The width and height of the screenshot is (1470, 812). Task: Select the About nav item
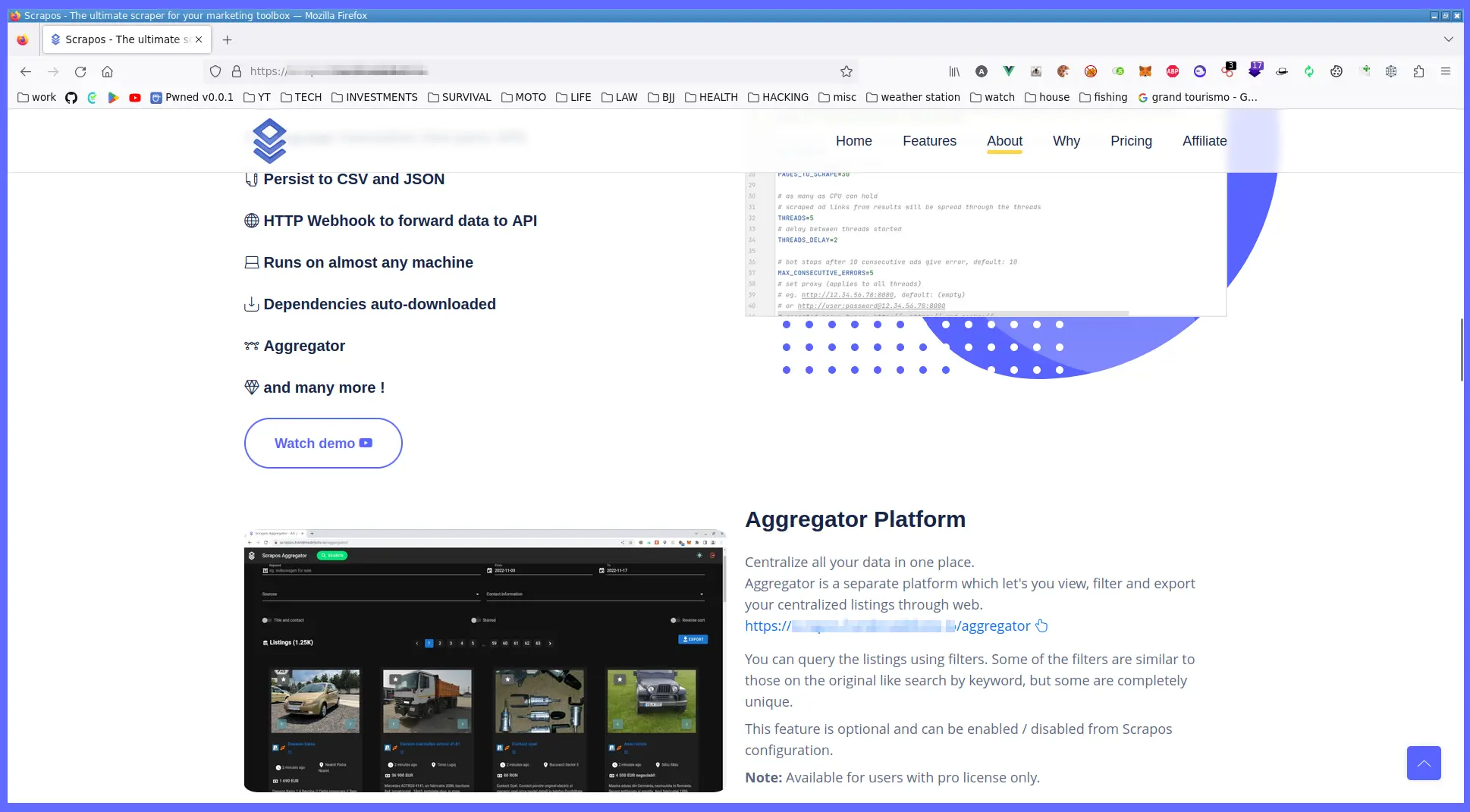[x=1004, y=141]
